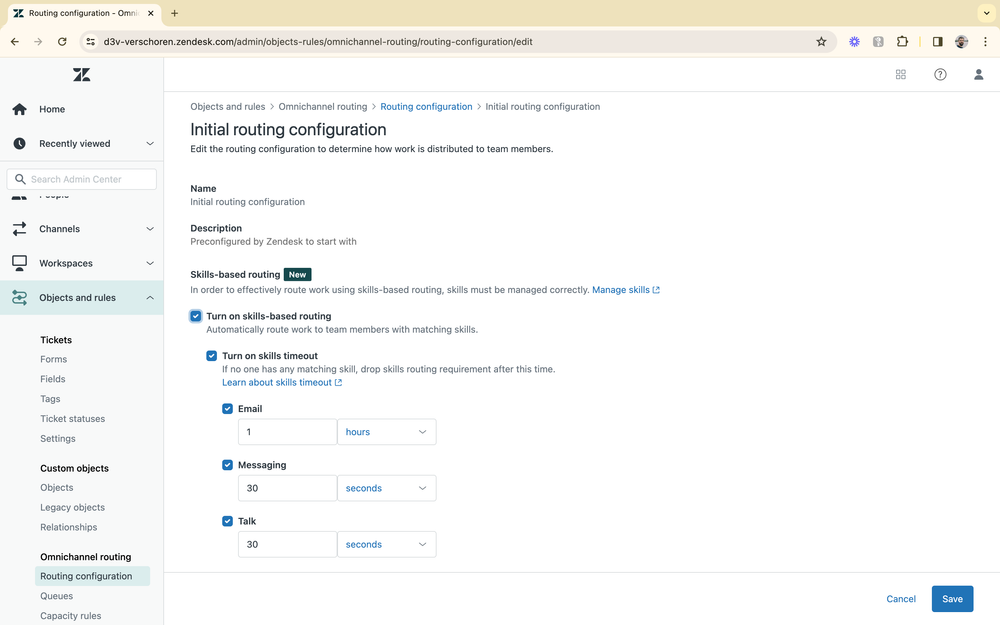Open the Channels section icon
The image size is (1000, 625).
click(19, 228)
